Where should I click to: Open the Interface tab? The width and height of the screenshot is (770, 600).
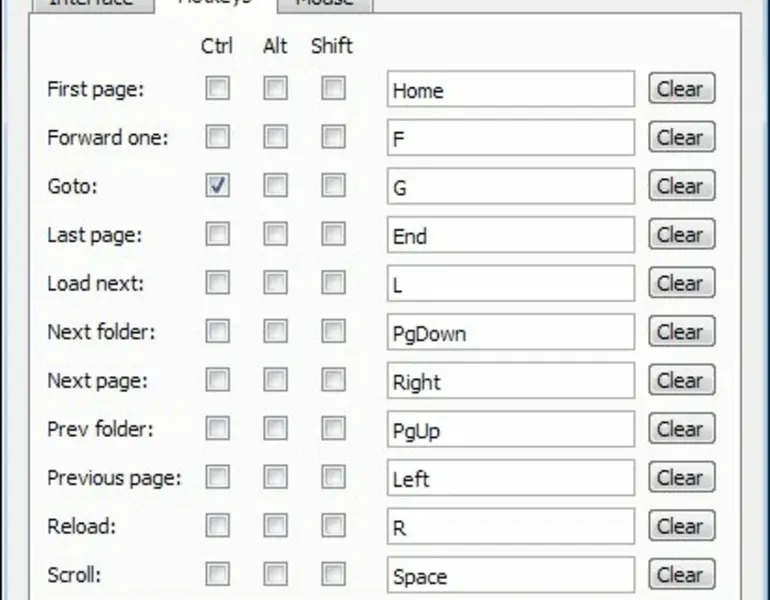click(91, 3)
